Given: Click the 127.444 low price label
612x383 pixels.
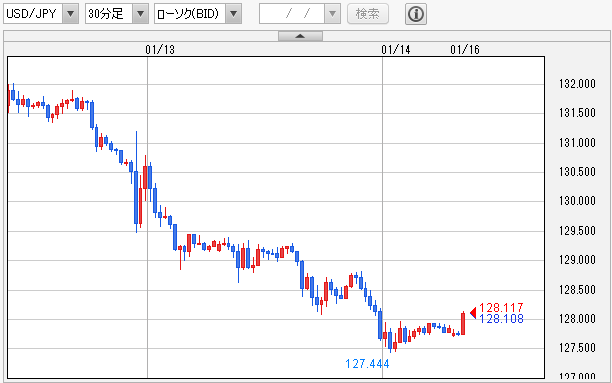Looking at the screenshot, I should coord(367,364).
